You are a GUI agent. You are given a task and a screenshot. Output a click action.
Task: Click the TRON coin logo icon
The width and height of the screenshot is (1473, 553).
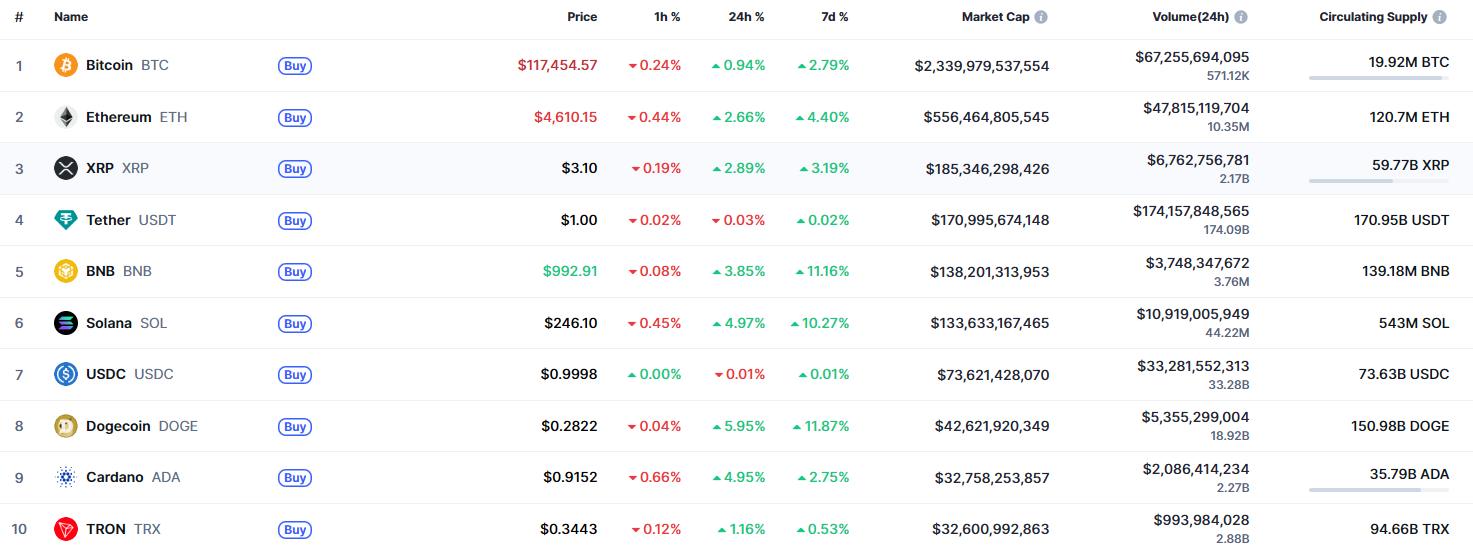pyautogui.click(x=65, y=529)
